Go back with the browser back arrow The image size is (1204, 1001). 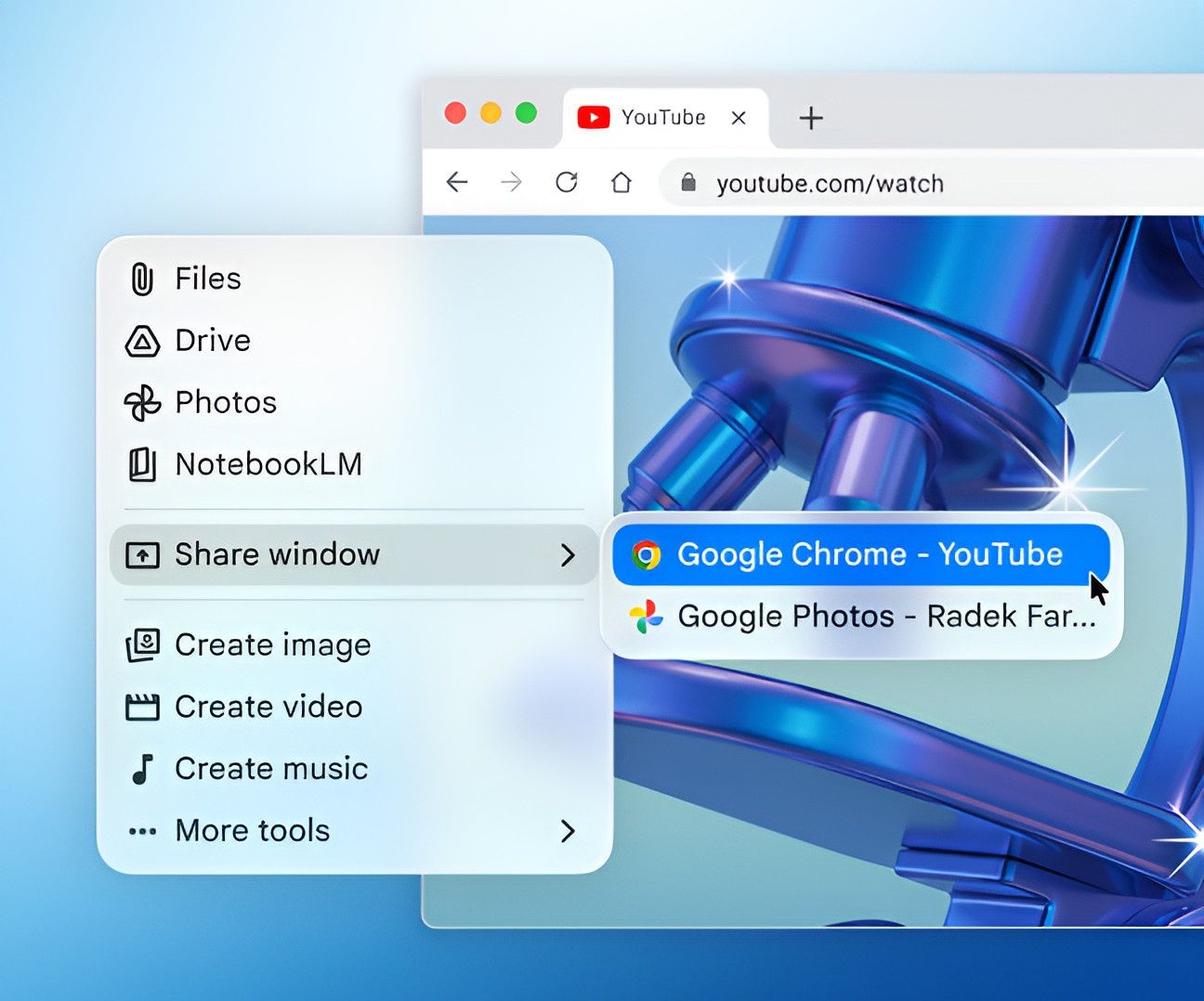(457, 182)
